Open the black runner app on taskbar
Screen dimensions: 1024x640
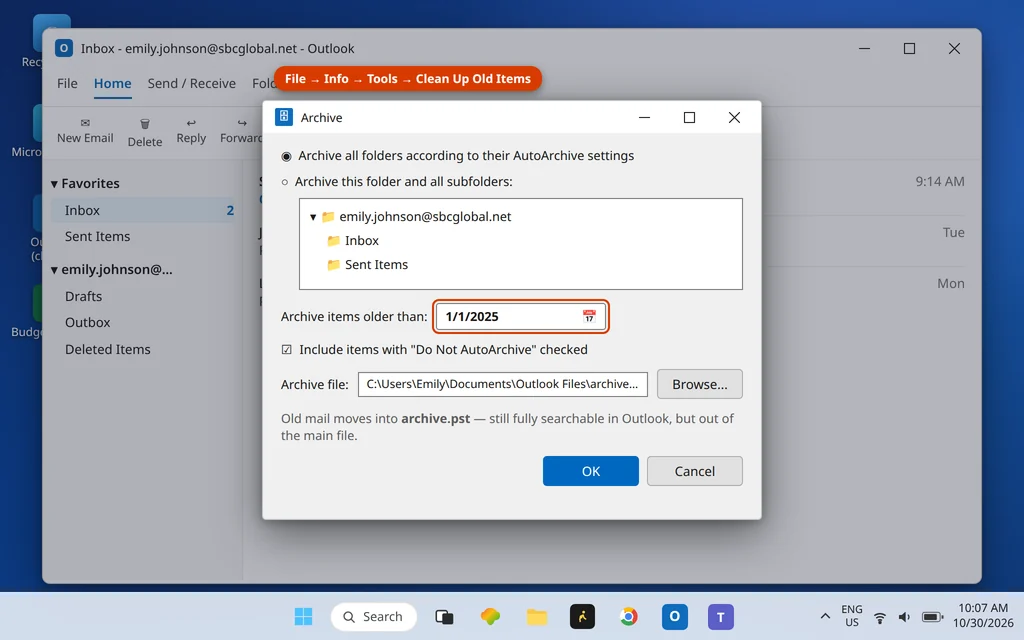tap(582, 616)
